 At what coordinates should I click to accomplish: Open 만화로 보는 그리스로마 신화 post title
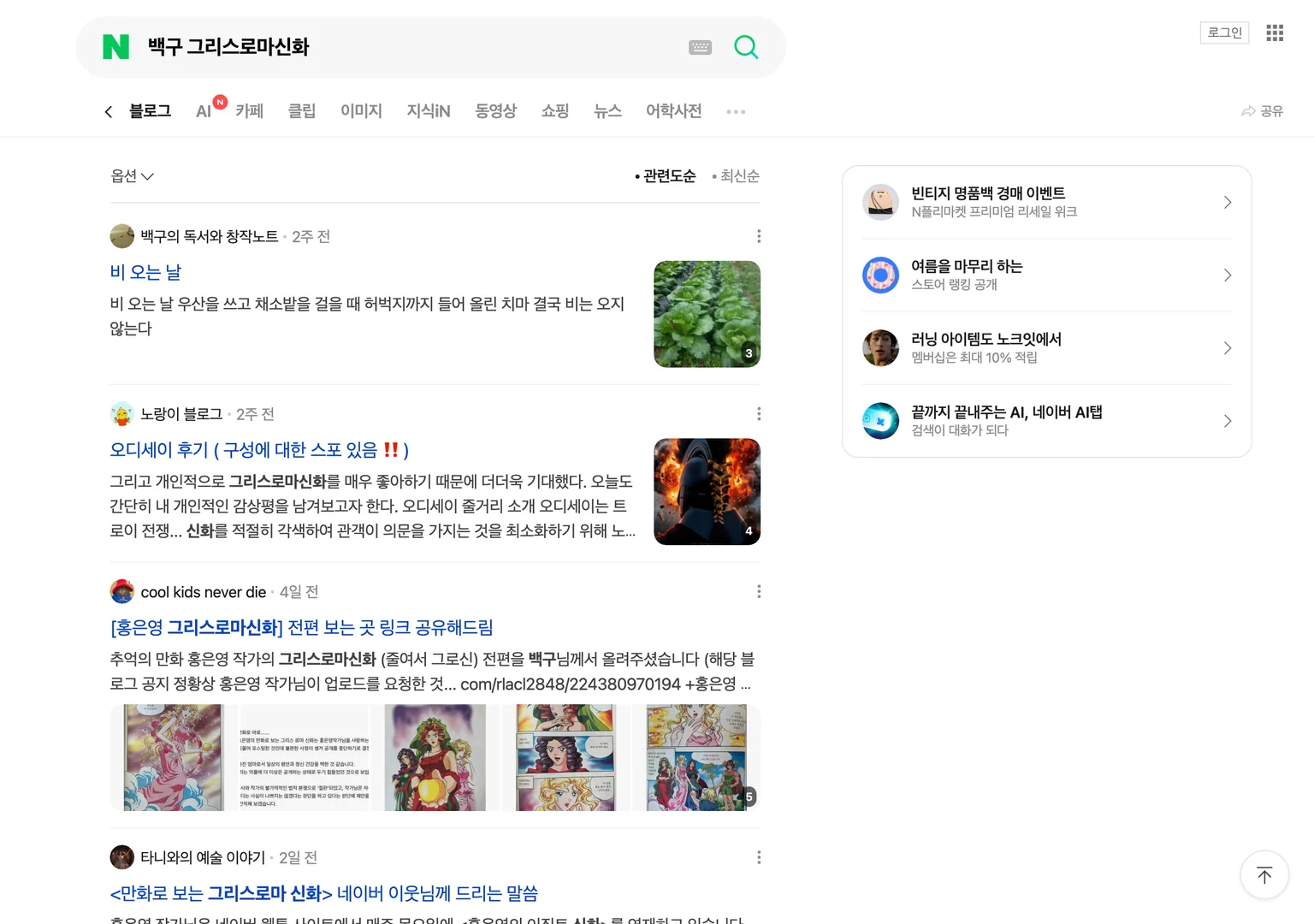[x=324, y=893]
